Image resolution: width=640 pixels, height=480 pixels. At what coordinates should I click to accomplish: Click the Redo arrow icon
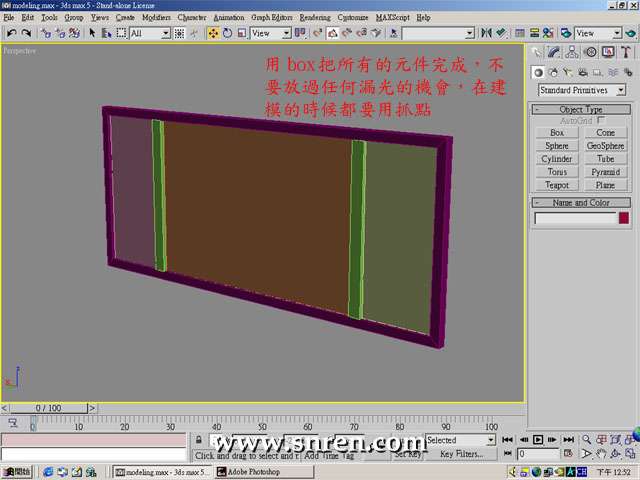[26, 33]
